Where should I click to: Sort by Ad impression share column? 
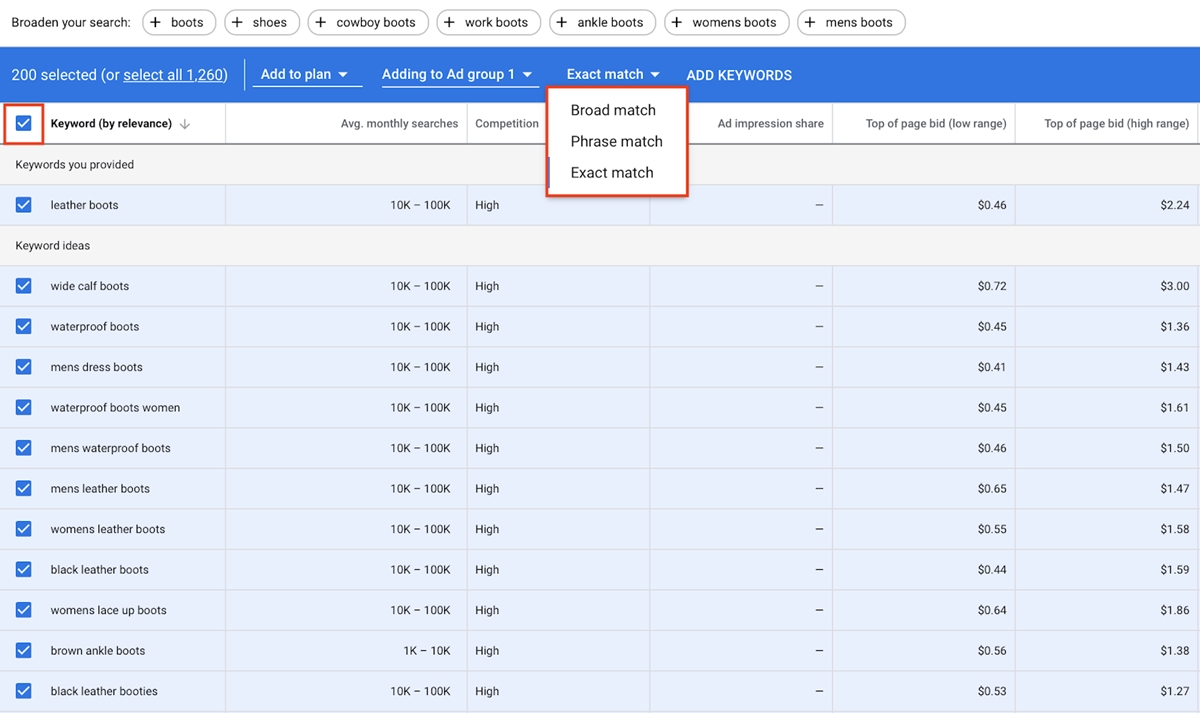770,124
